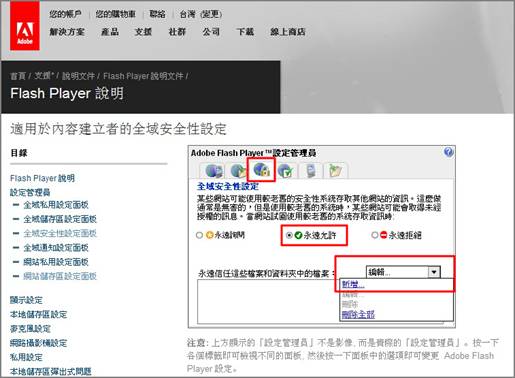Select the 永遠允許 radio button

click(289, 235)
